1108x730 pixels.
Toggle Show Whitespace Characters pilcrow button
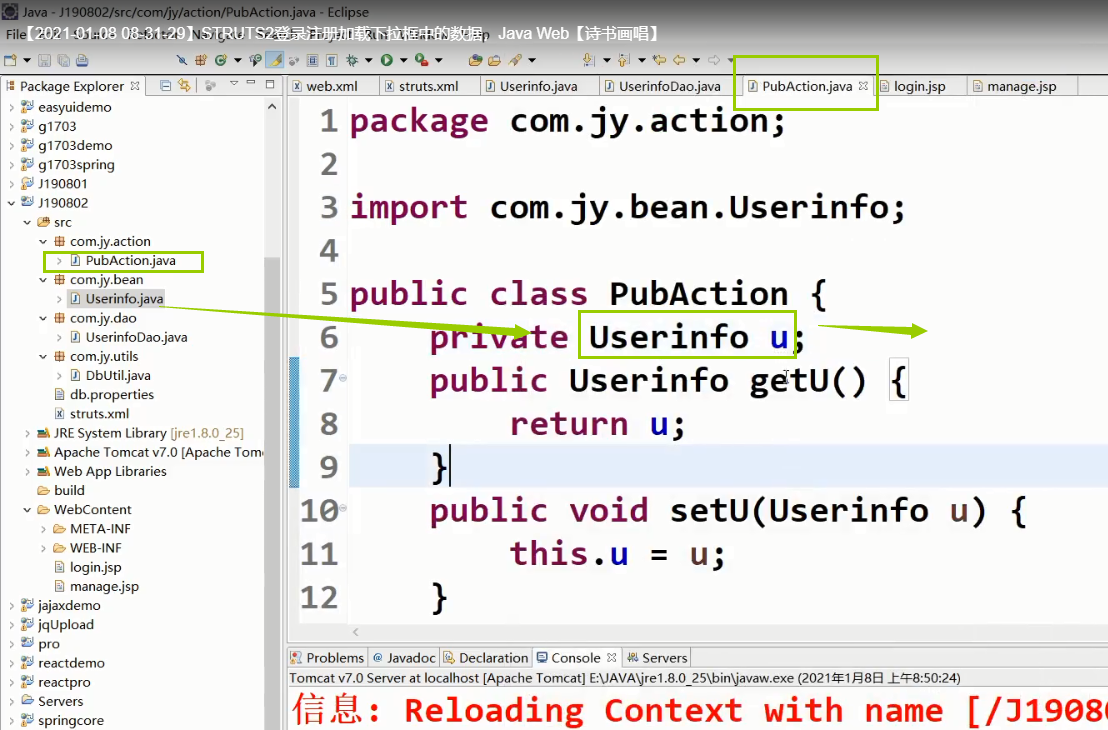point(331,60)
